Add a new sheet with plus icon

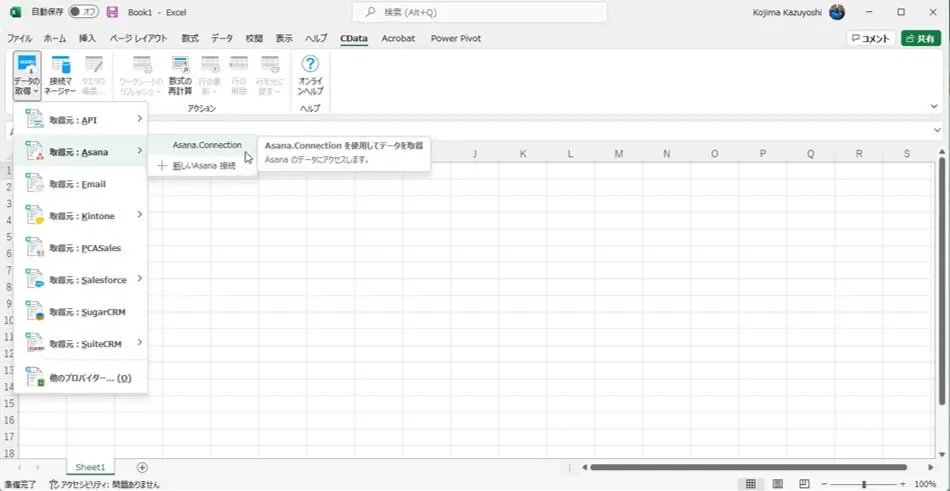(142, 467)
